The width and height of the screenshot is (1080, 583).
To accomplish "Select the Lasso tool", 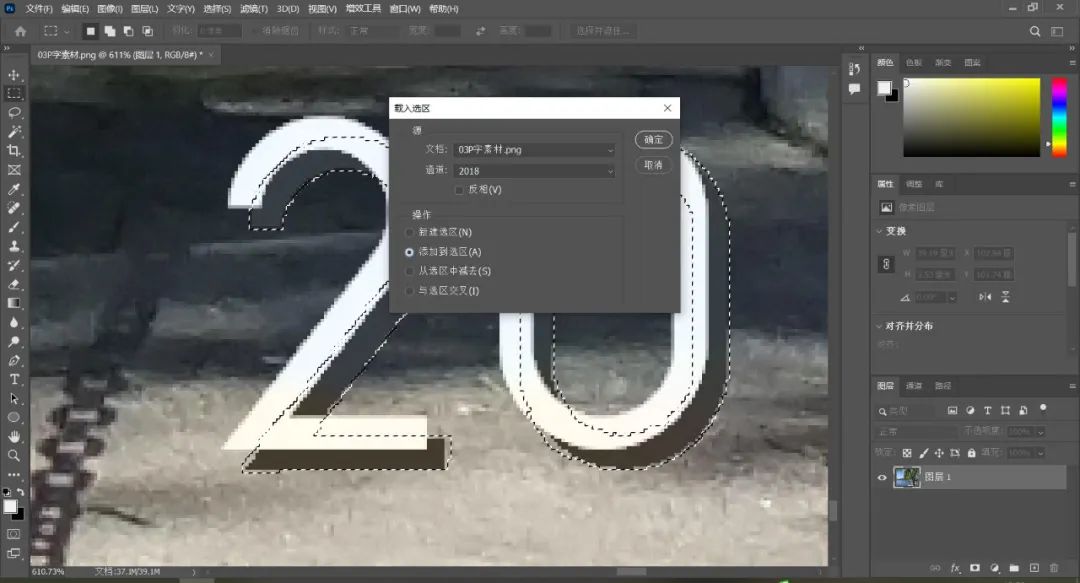I will click(14, 113).
